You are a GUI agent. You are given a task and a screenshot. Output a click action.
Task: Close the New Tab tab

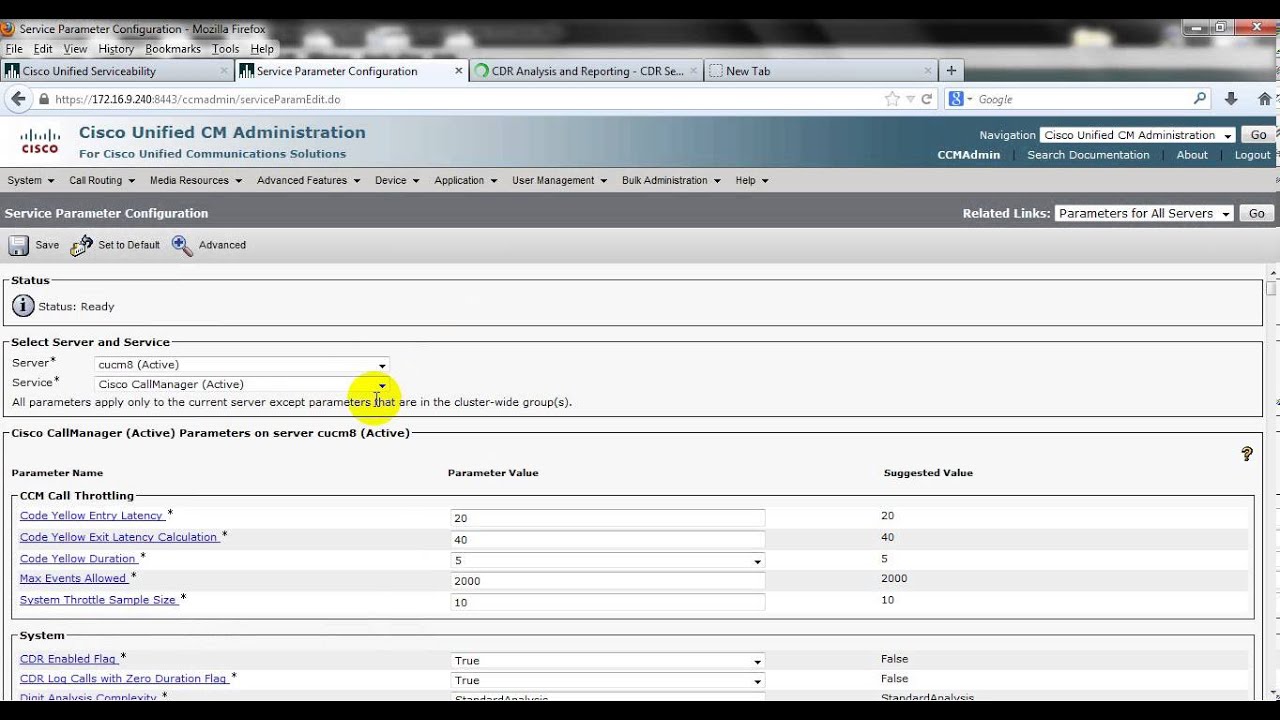tap(928, 71)
